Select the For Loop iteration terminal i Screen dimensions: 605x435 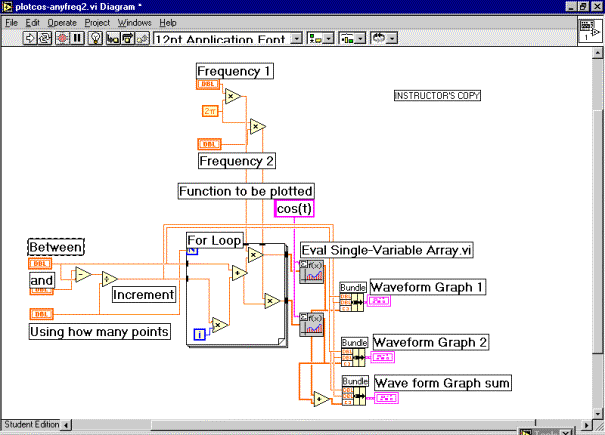tap(199, 334)
